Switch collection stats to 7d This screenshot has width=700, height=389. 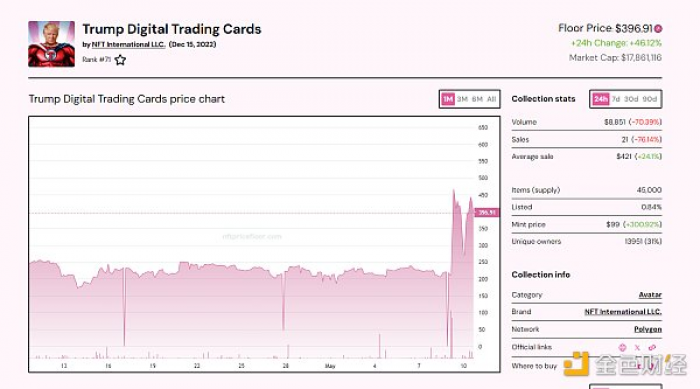click(616, 99)
